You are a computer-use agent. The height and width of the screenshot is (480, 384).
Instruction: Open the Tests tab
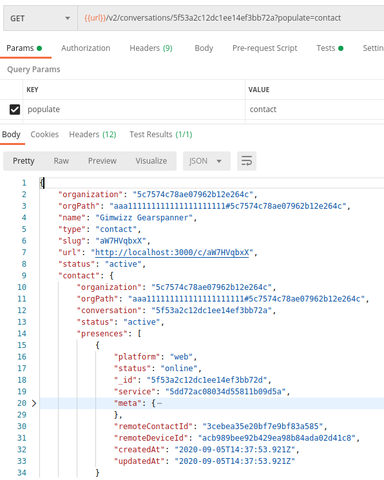[330, 48]
